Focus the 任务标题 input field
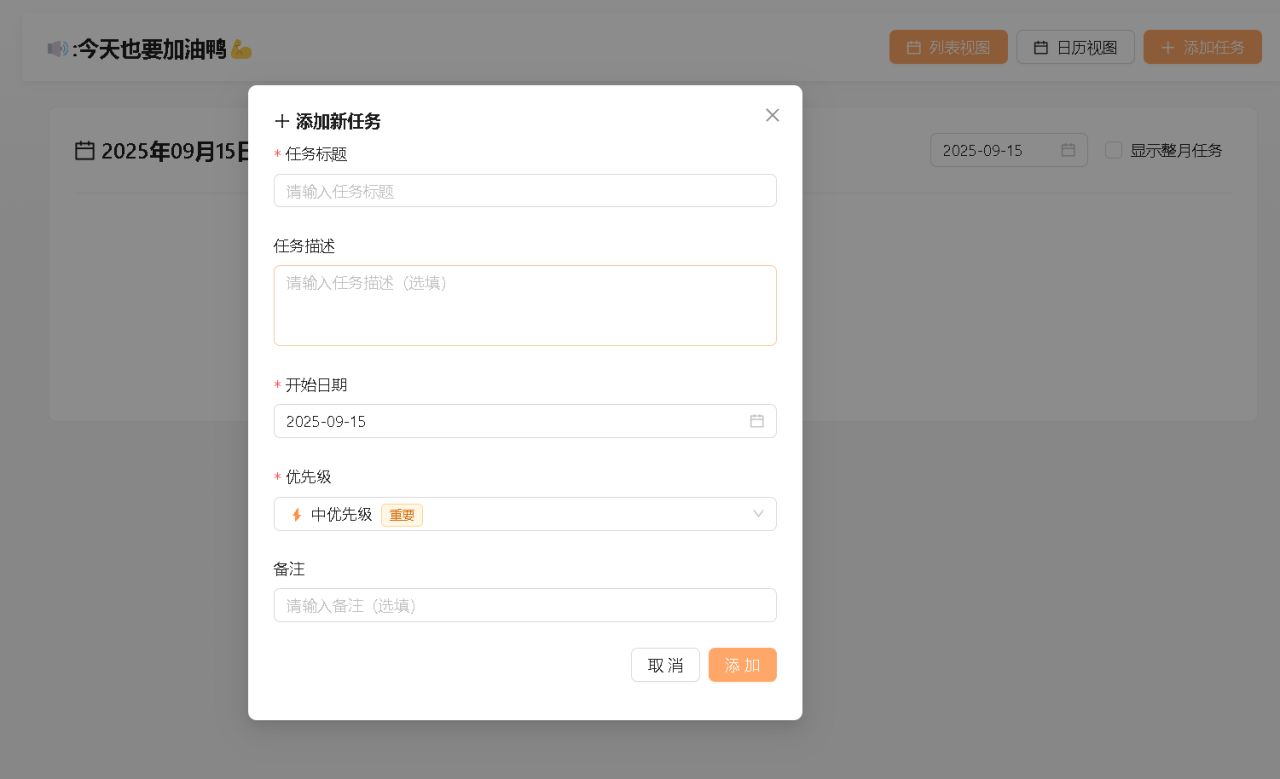This screenshot has width=1280, height=779. [524, 191]
